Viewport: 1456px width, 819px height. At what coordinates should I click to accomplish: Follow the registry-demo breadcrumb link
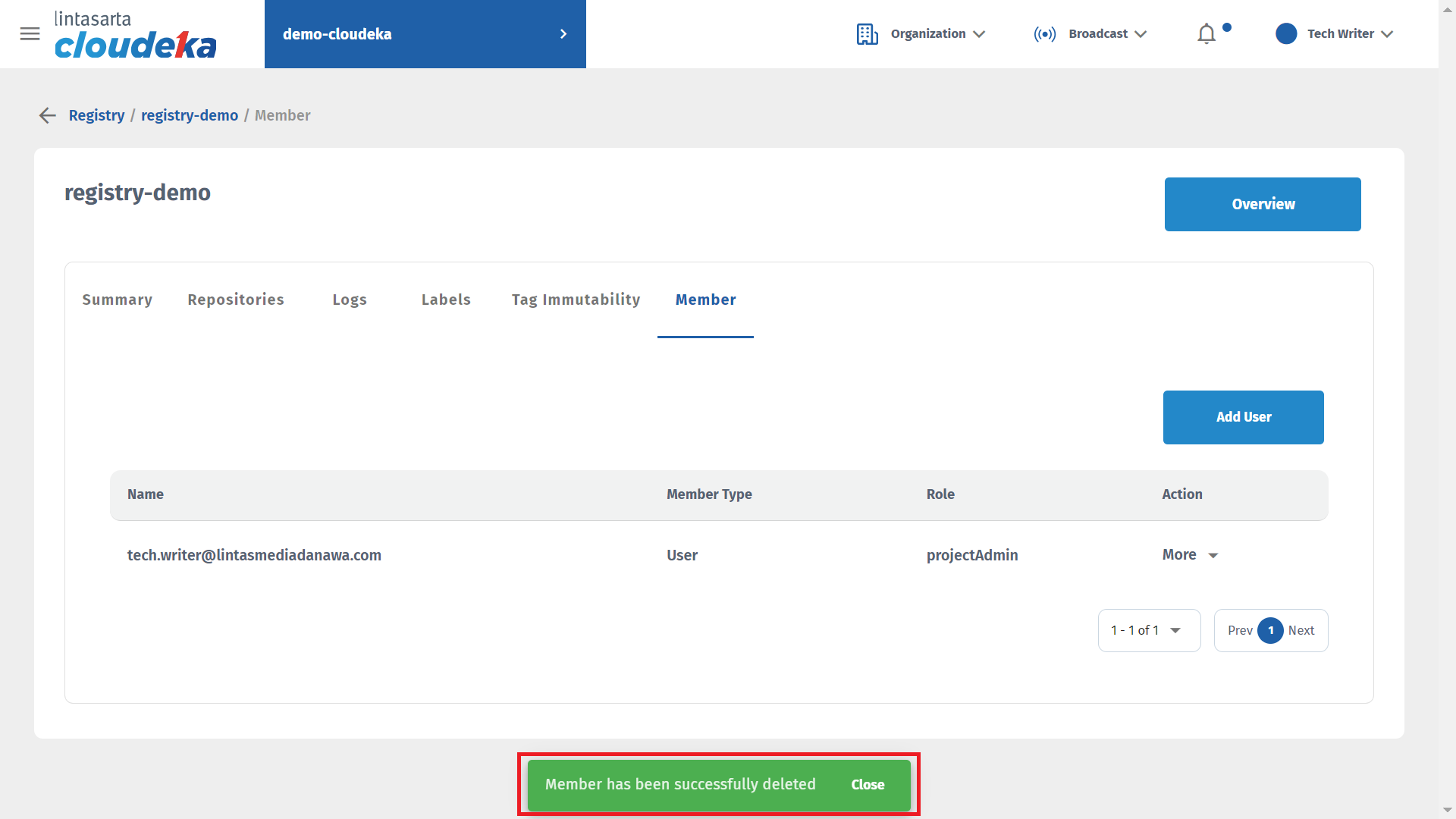point(190,115)
